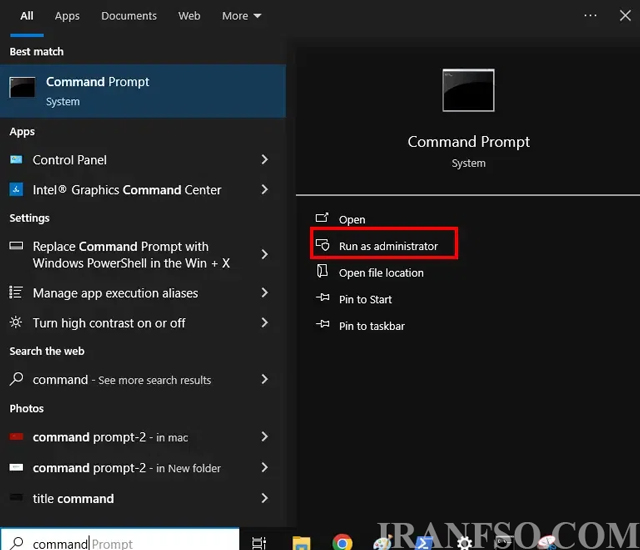This screenshot has height=550, width=640.
Task: Click the Run as administrator shield icon
Action: tap(322, 245)
